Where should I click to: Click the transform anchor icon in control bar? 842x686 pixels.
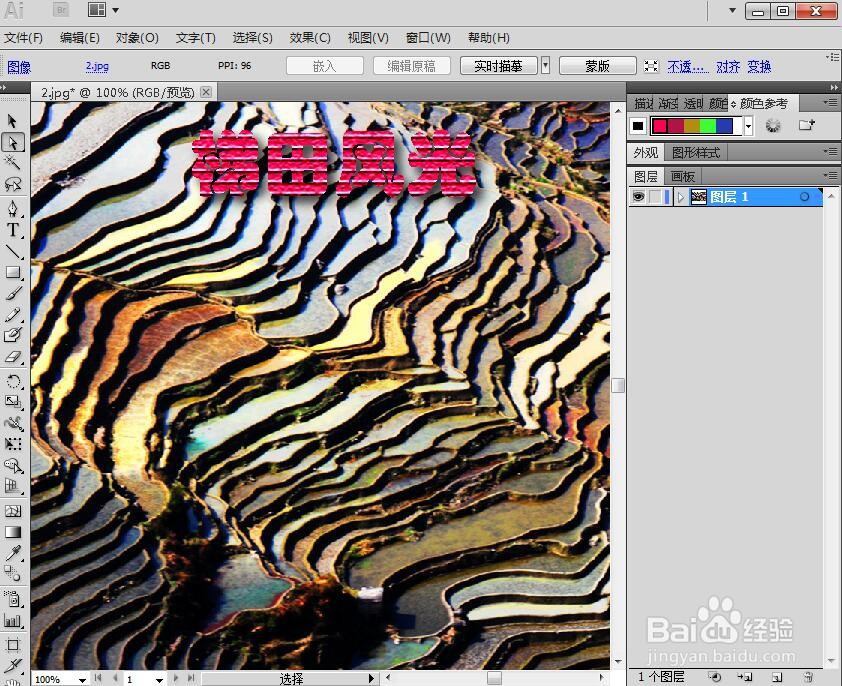[651, 66]
